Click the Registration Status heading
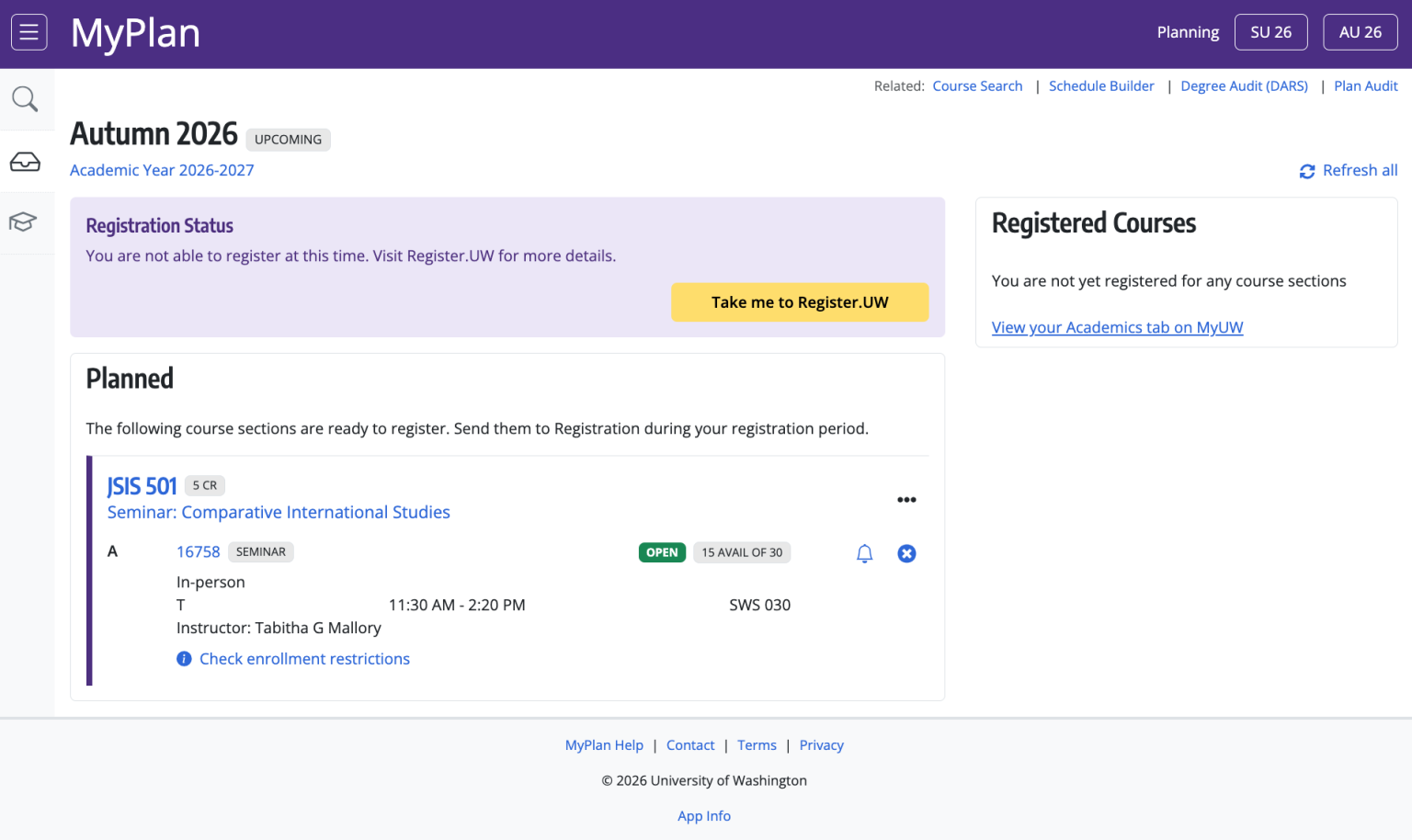This screenshot has height=840, width=1412. (x=160, y=226)
